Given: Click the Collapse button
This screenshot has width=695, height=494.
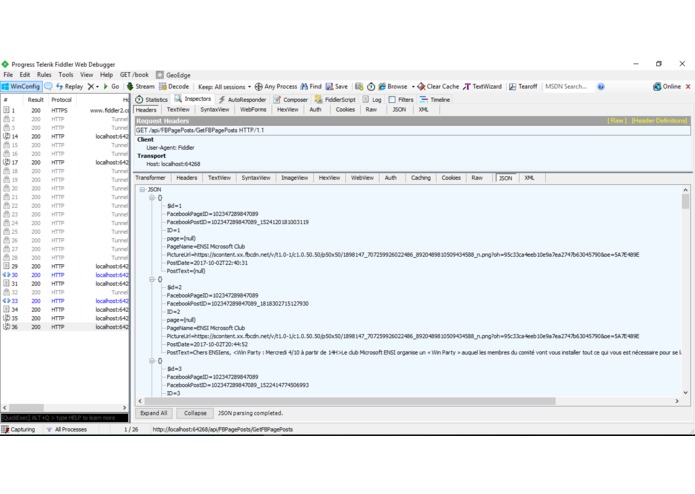Looking at the screenshot, I should pos(195,413).
